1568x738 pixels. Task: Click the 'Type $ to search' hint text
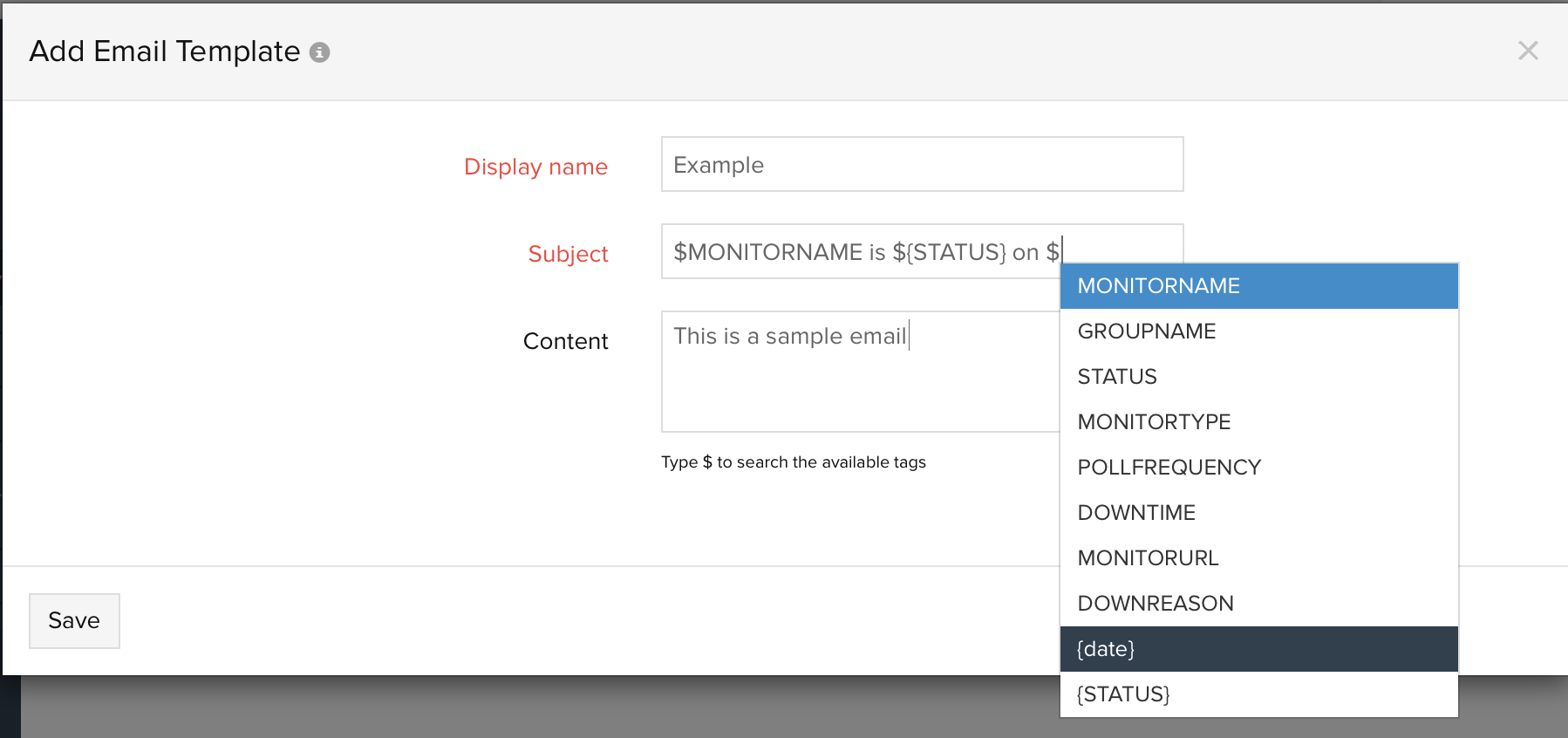[793, 462]
